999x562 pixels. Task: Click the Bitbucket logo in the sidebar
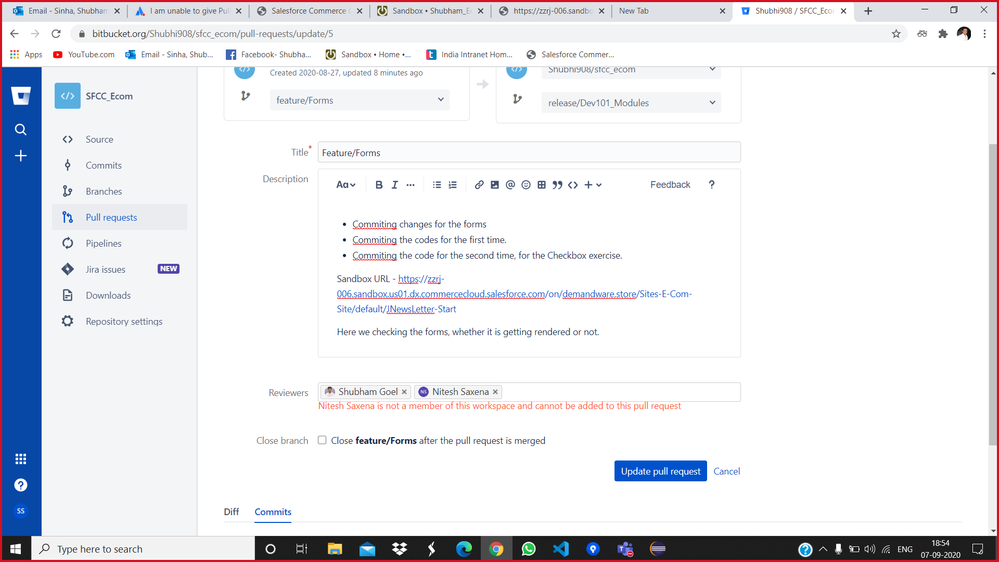click(21, 96)
